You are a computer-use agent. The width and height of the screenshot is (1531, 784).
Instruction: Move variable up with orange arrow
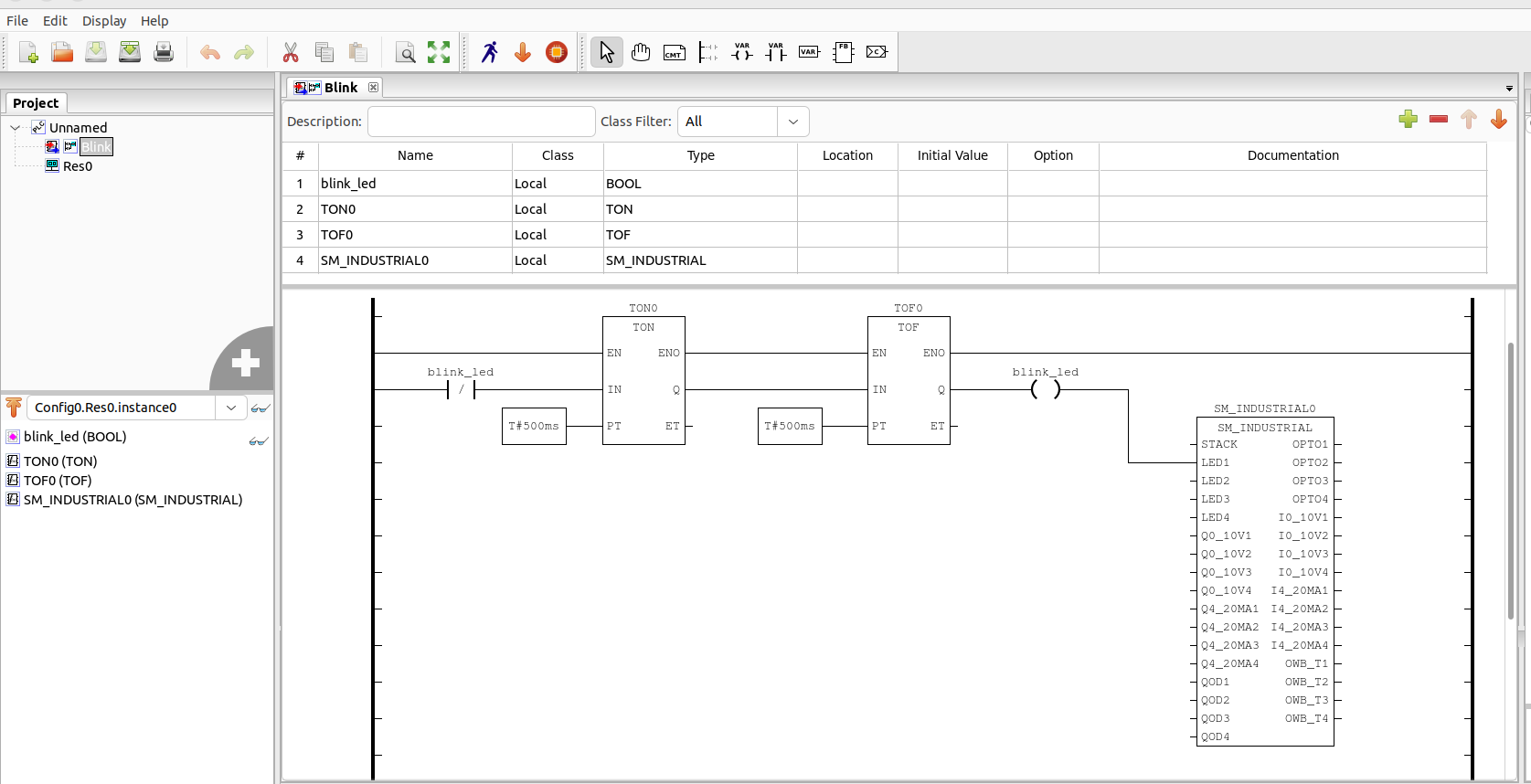(x=1469, y=119)
